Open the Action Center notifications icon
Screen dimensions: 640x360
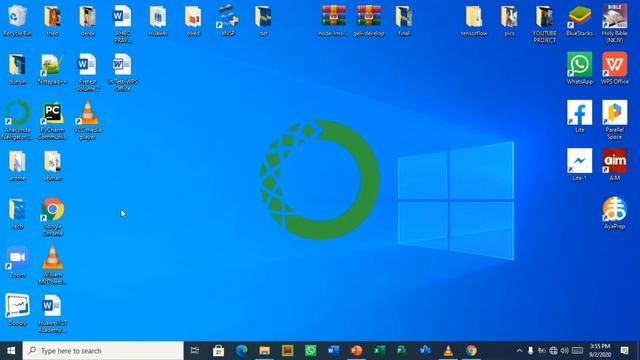624,351
